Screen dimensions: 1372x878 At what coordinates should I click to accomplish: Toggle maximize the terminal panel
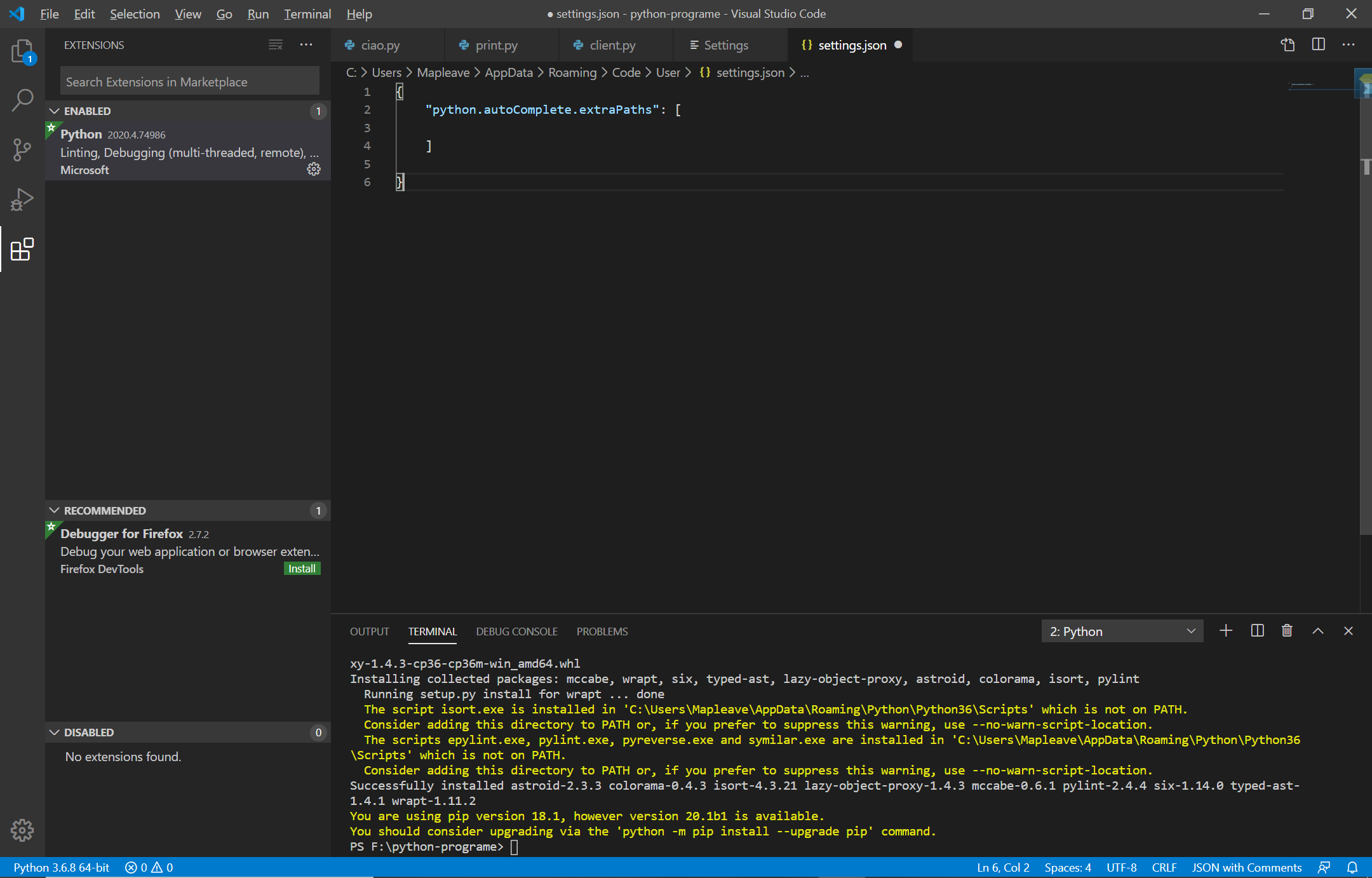1317,631
